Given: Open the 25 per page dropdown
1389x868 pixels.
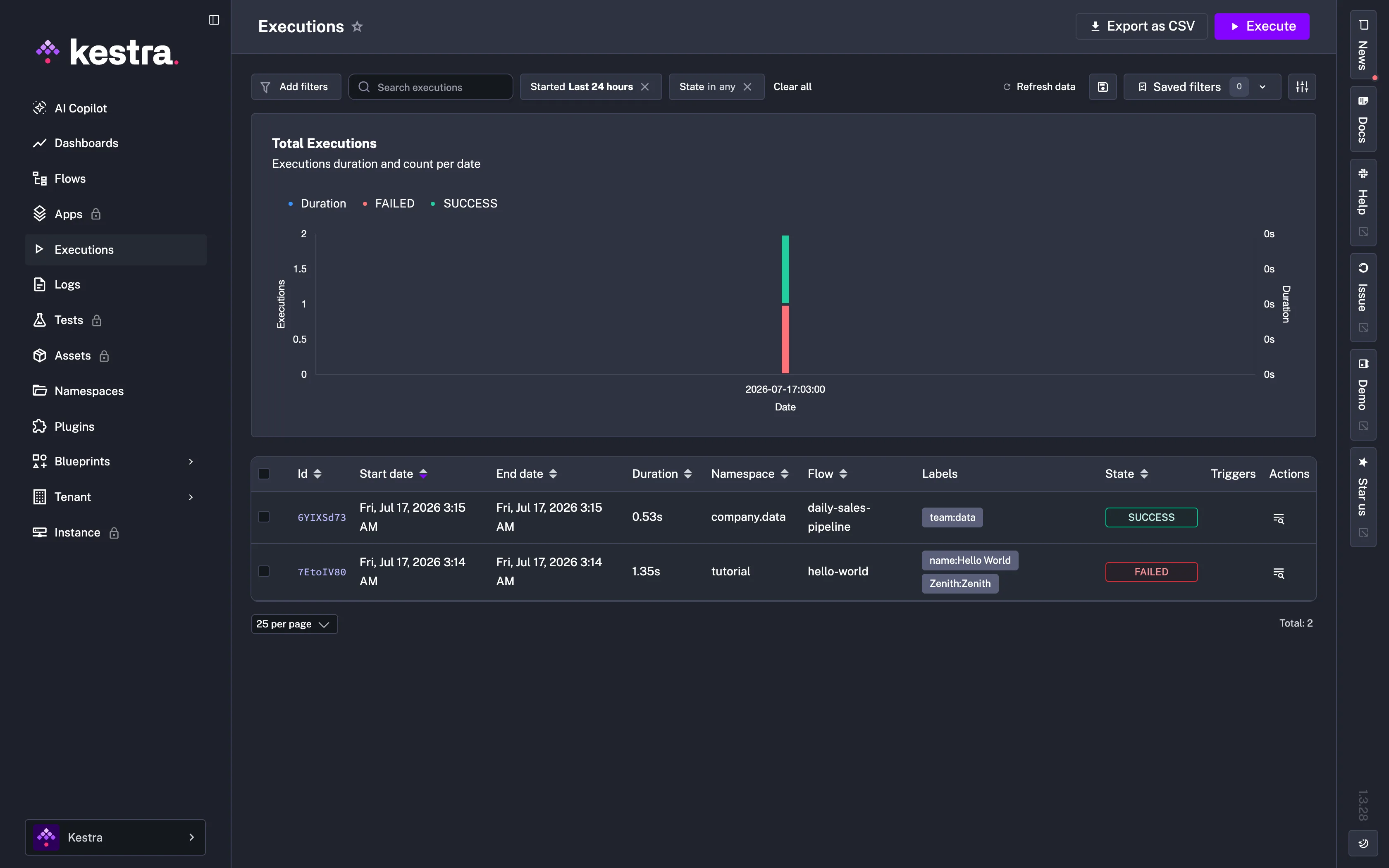Looking at the screenshot, I should (294, 624).
